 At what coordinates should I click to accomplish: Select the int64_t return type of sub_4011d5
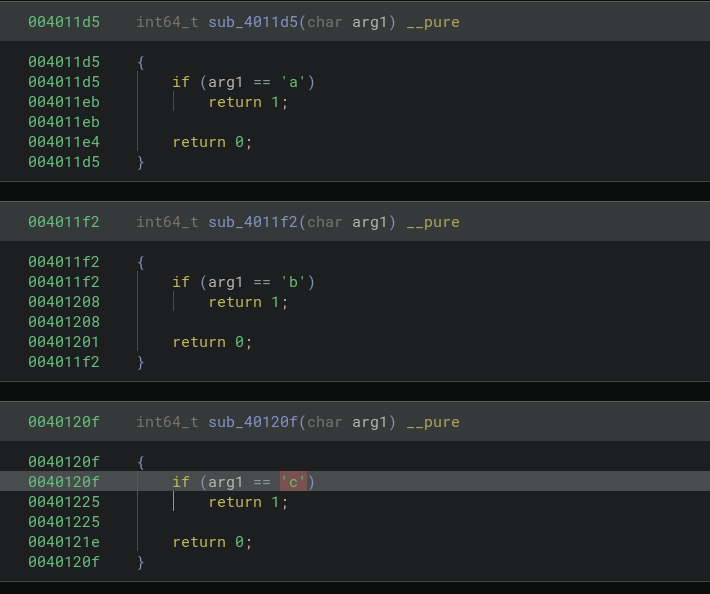click(x=167, y=22)
